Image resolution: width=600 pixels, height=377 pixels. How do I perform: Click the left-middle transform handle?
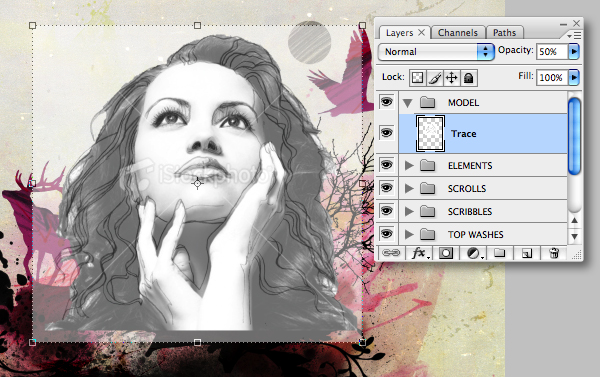tap(33, 184)
